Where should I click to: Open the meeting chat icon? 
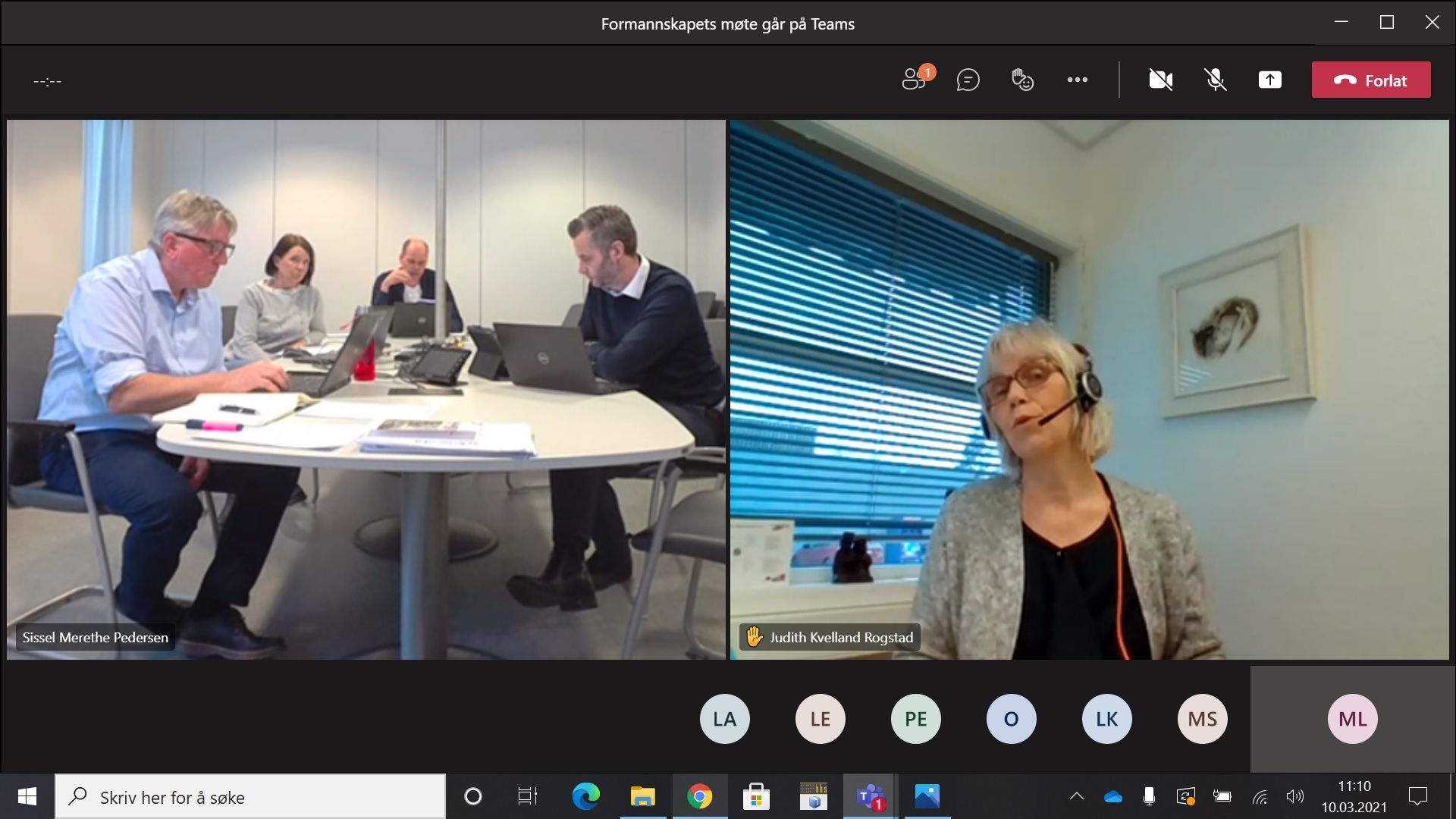(968, 80)
